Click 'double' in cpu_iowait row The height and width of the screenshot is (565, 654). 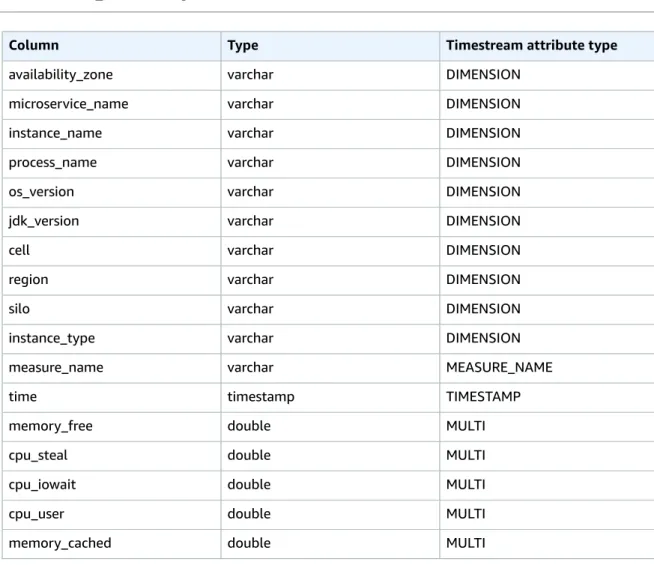click(x=249, y=485)
